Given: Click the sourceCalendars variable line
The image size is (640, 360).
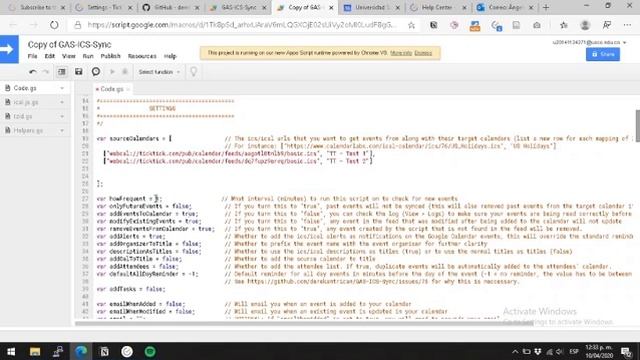Looking at the screenshot, I should (x=134, y=139).
